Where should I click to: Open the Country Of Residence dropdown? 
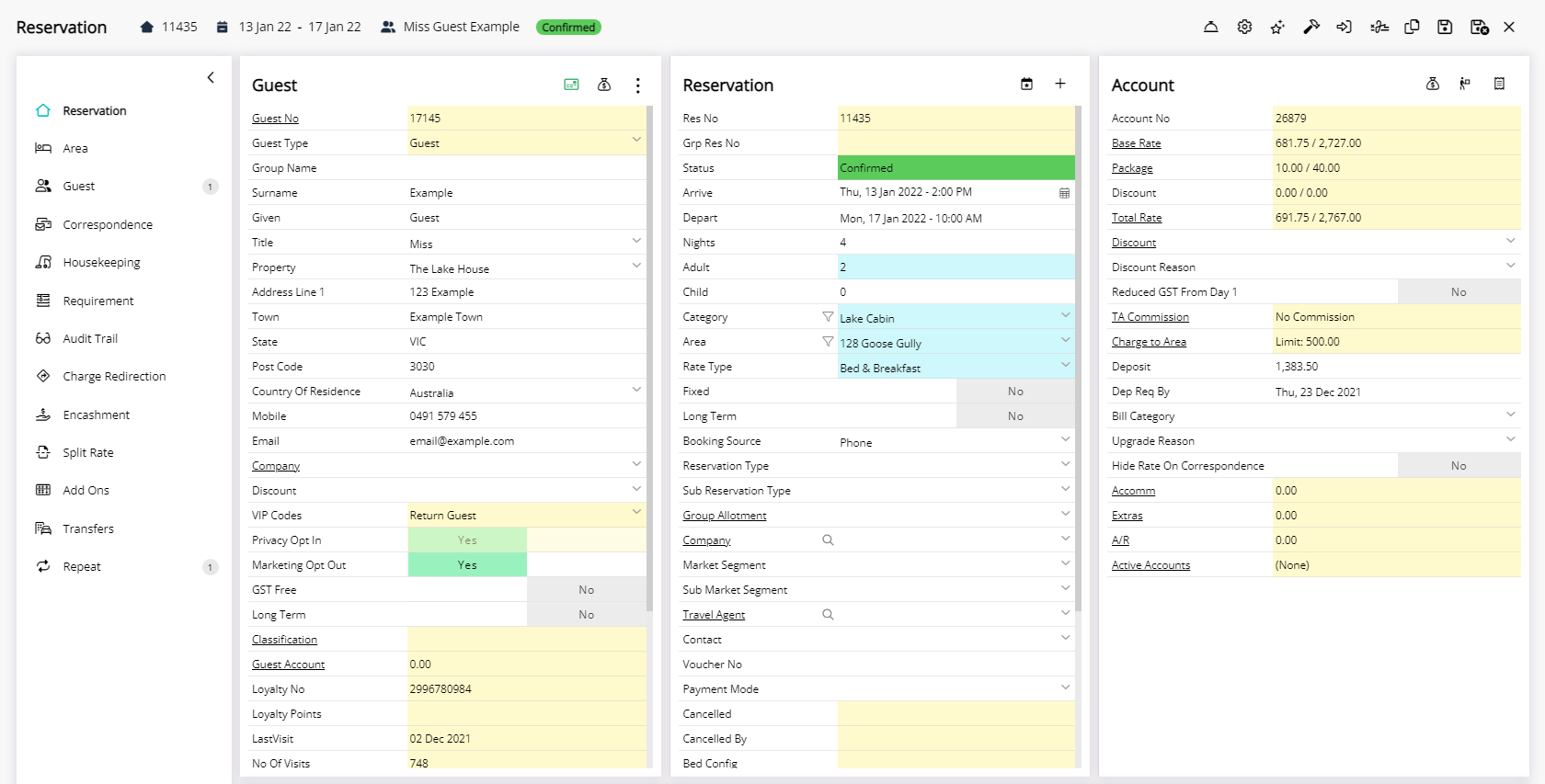tap(527, 392)
